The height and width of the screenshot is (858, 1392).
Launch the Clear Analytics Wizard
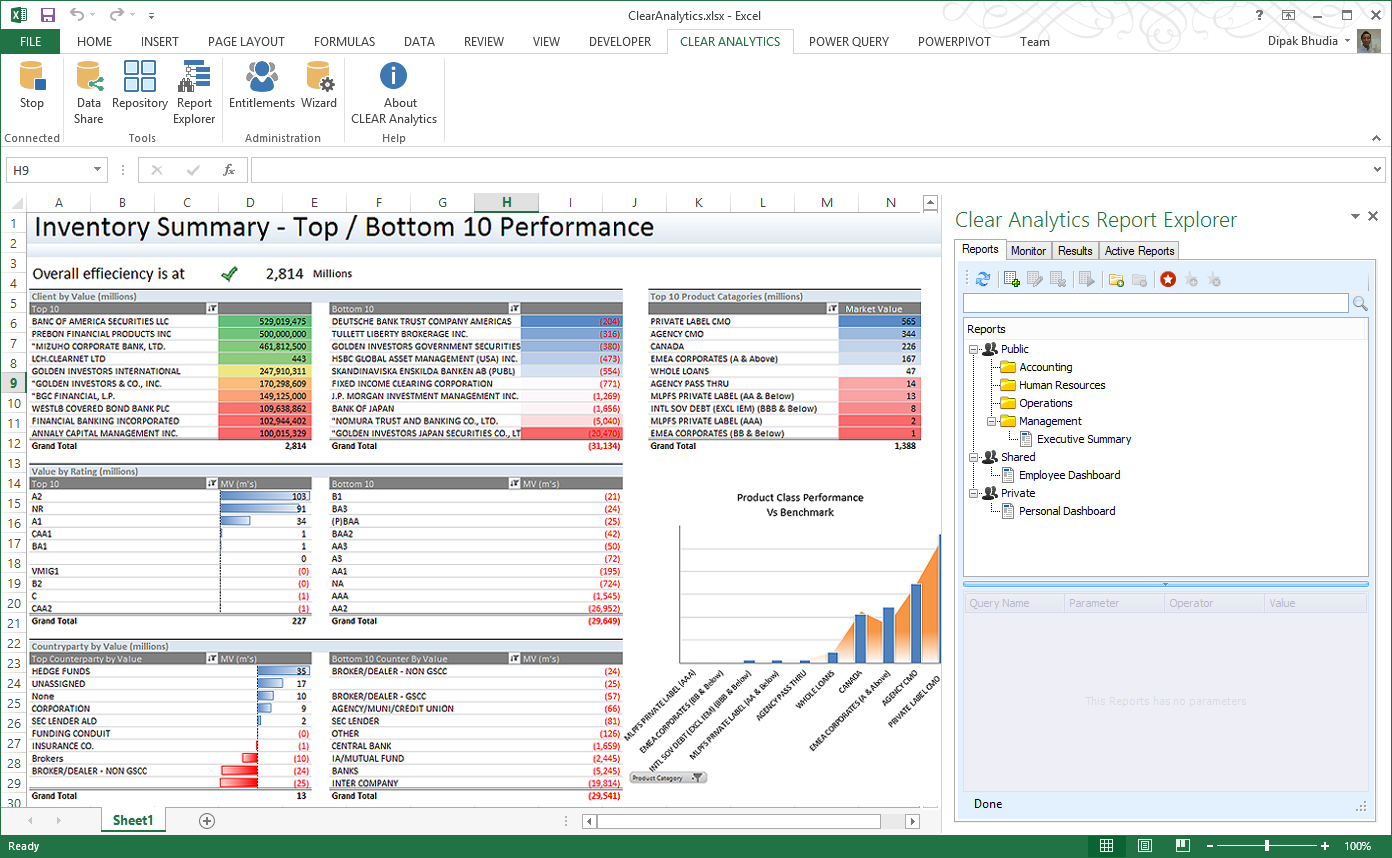tap(319, 90)
